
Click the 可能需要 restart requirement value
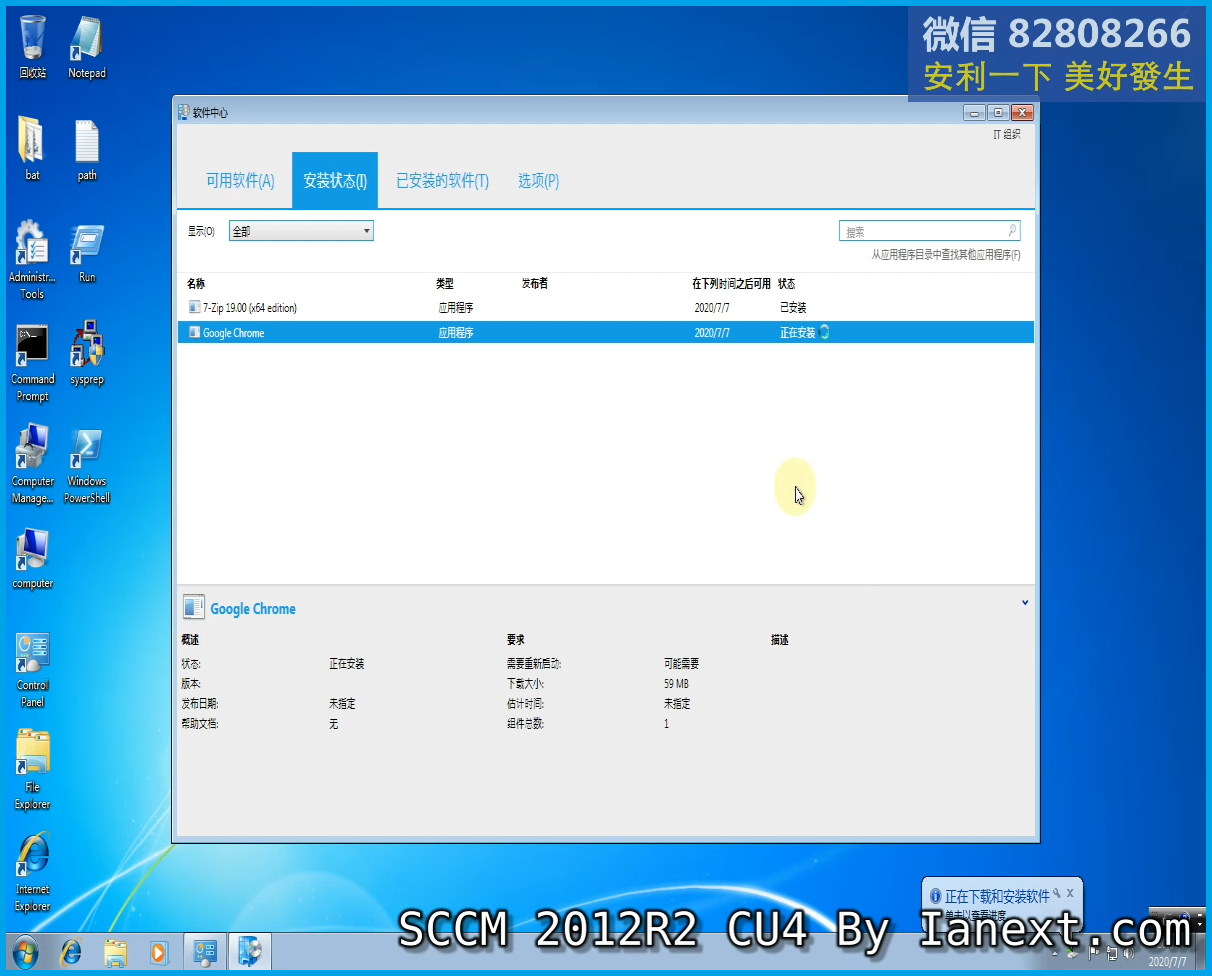tap(682, 664)
